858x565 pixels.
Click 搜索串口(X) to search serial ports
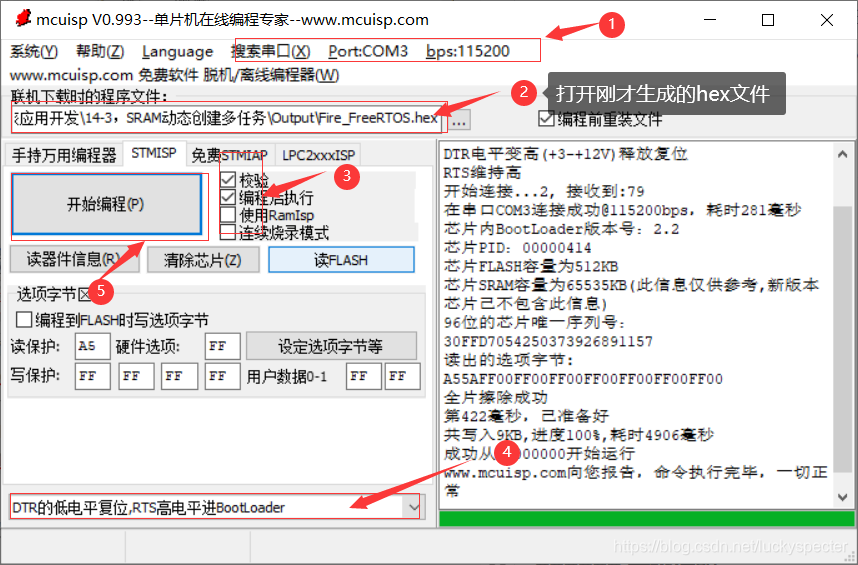pos(270,51)
